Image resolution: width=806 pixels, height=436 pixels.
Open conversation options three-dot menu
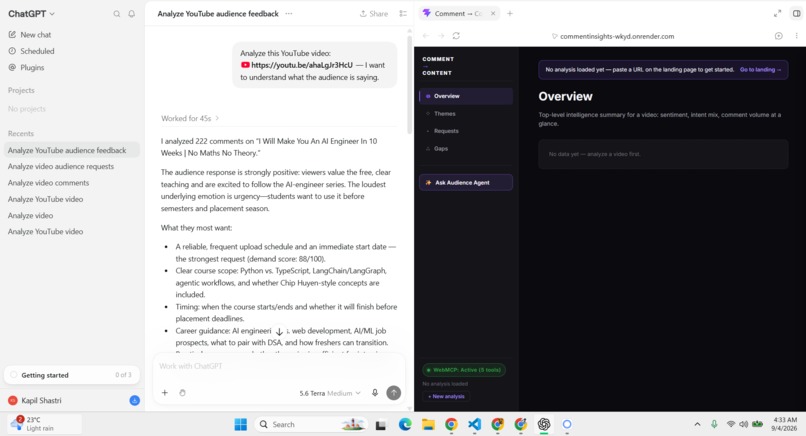289,14
